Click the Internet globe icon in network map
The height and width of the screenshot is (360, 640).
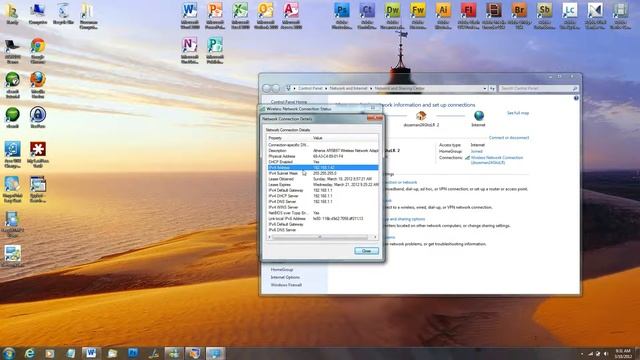point(479,116)
